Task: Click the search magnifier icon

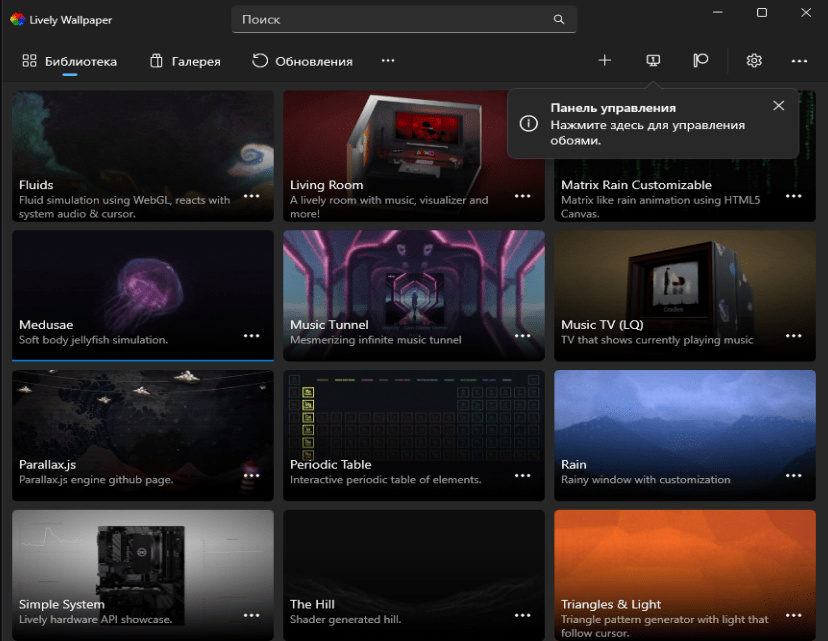Action: pos(559,20)
